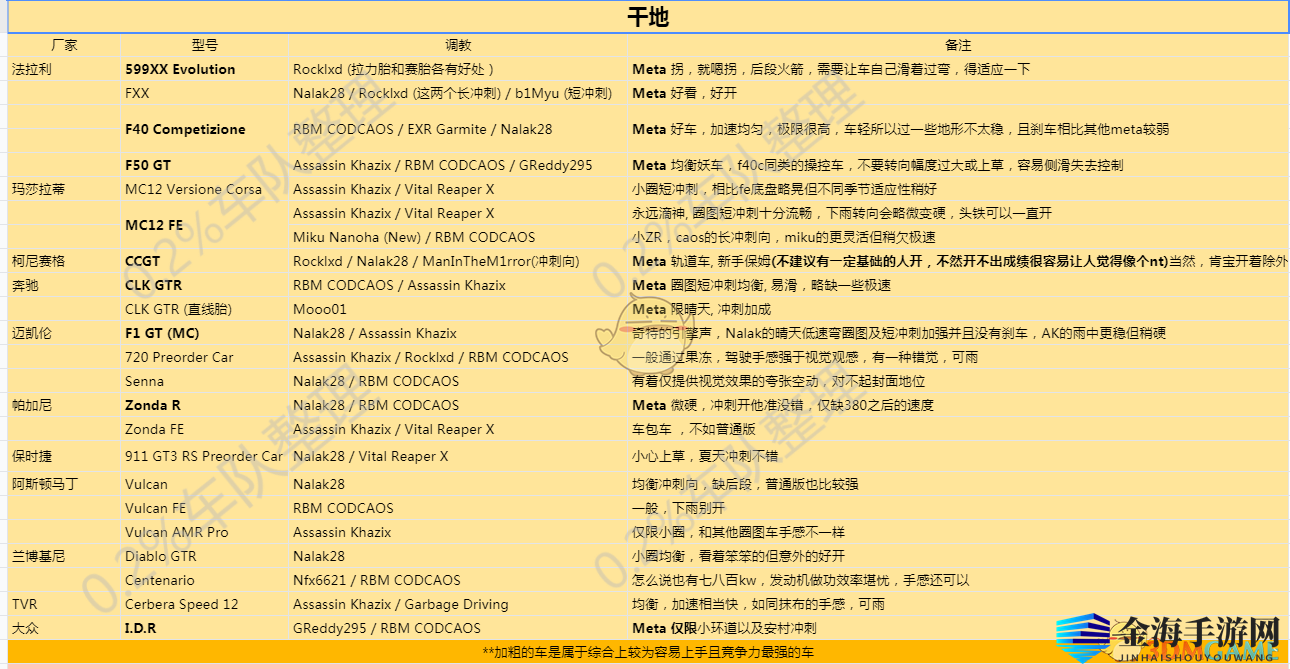Select the F50 GT cell
Image resolution: width=1290 pixels, height=669 pixels.
click(205, 165)
